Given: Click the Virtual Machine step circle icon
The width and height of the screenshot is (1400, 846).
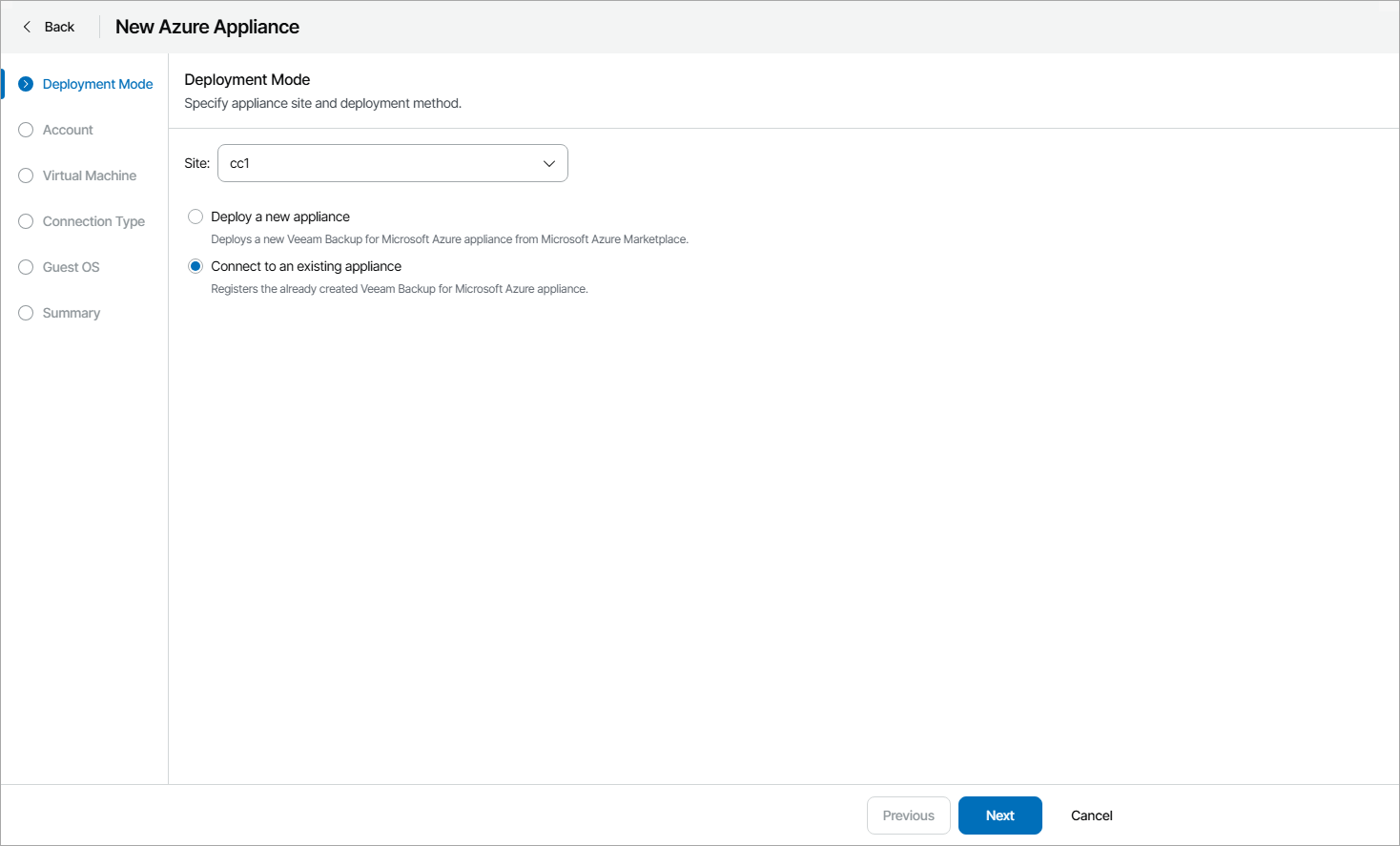Looking at the screenshot, I should [x=25, y=175].
